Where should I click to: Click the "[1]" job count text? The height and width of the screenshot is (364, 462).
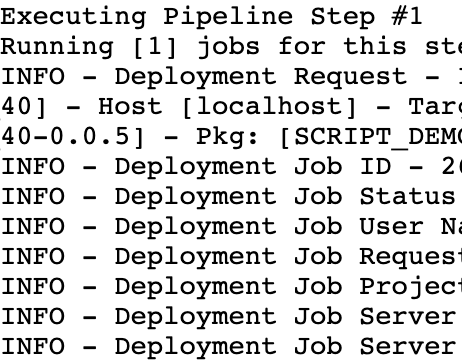155,47
